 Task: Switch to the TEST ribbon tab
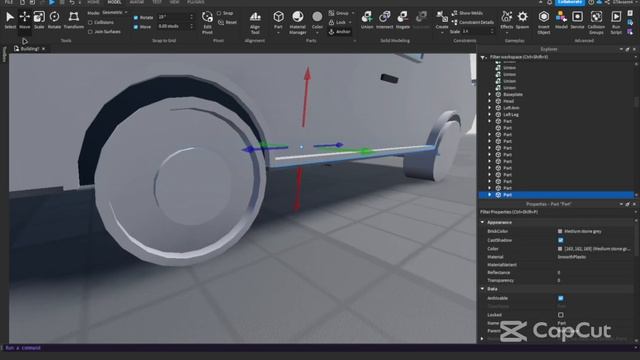point(157,2)
